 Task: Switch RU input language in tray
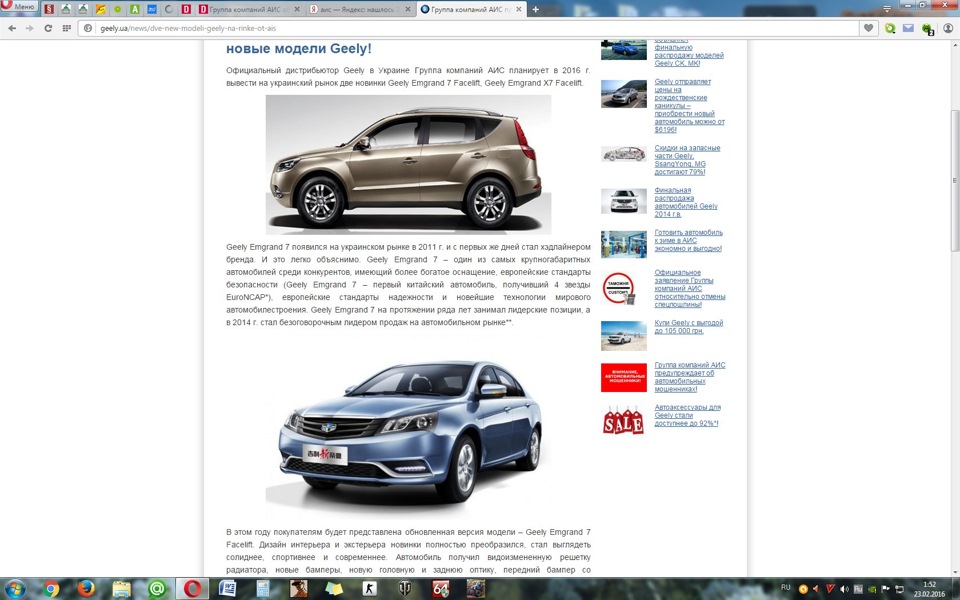pos(786,588)
